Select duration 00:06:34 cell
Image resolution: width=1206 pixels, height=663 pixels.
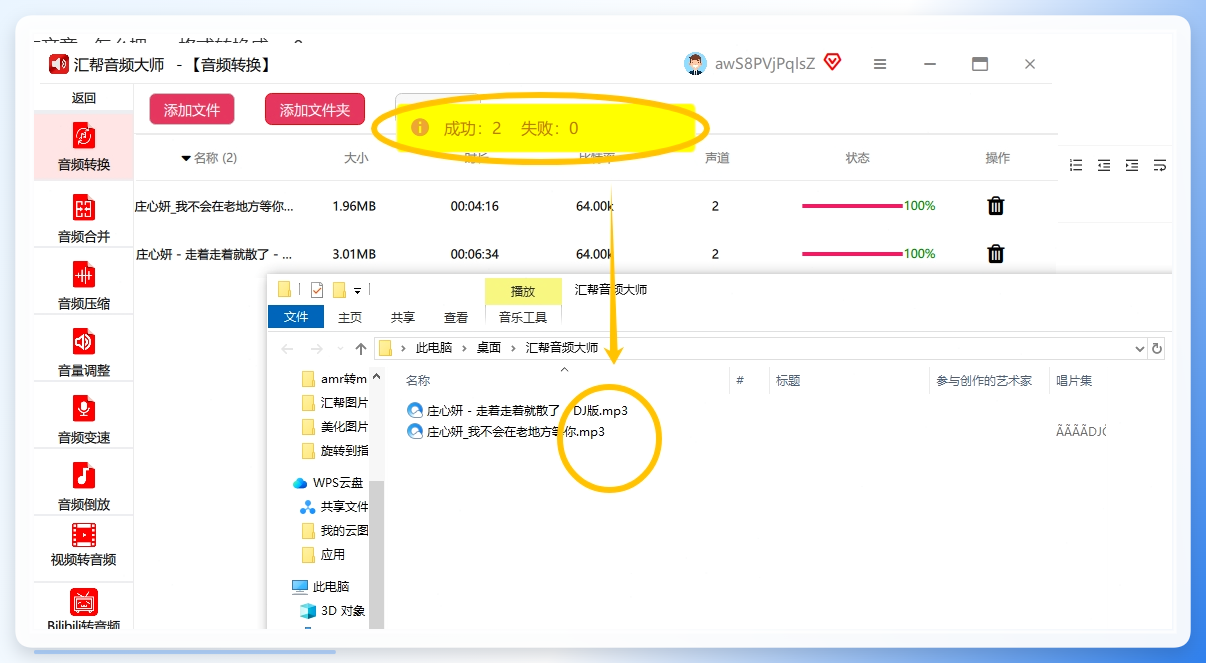point(474,254)
